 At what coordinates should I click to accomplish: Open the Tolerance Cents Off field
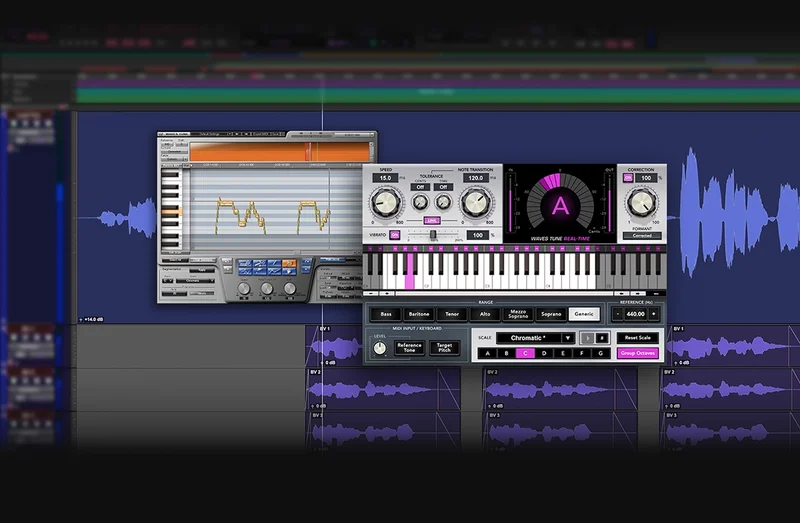tap(420, 187)
